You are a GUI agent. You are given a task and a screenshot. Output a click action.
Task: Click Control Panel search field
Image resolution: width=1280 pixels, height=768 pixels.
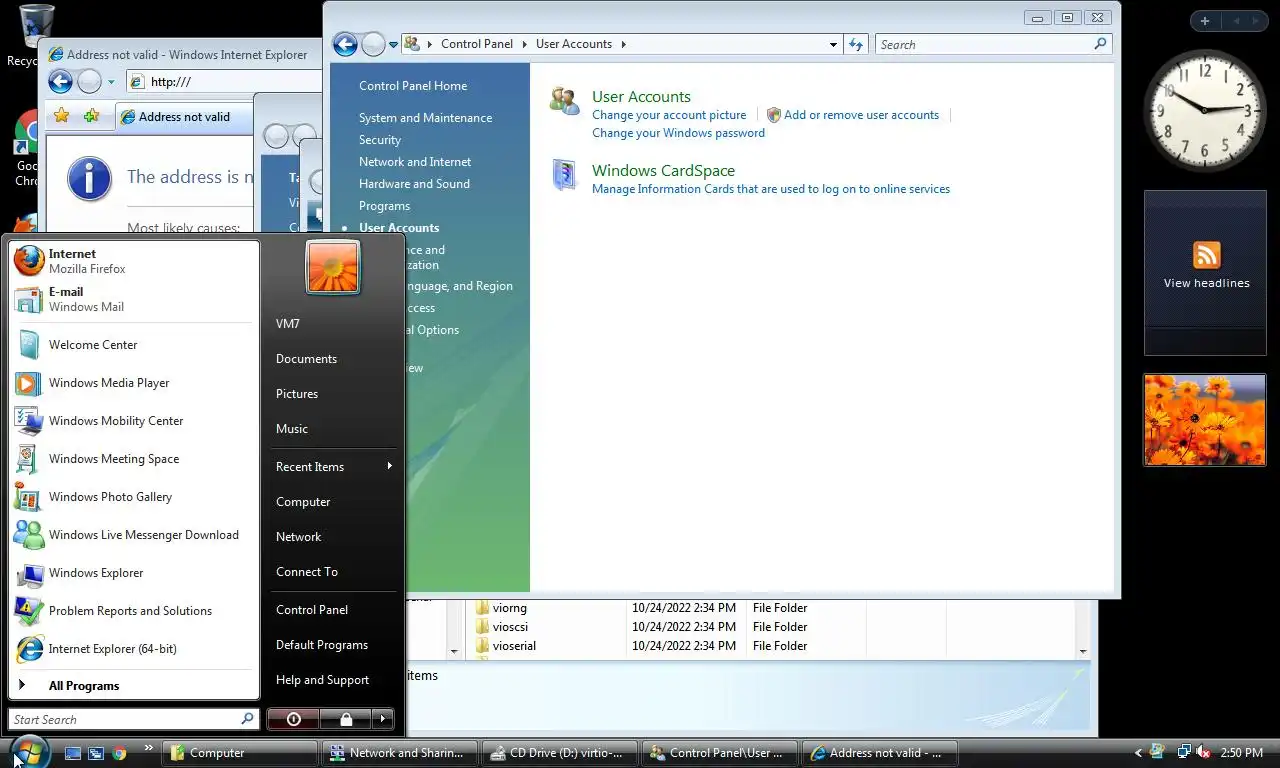[x=986, y=44]
